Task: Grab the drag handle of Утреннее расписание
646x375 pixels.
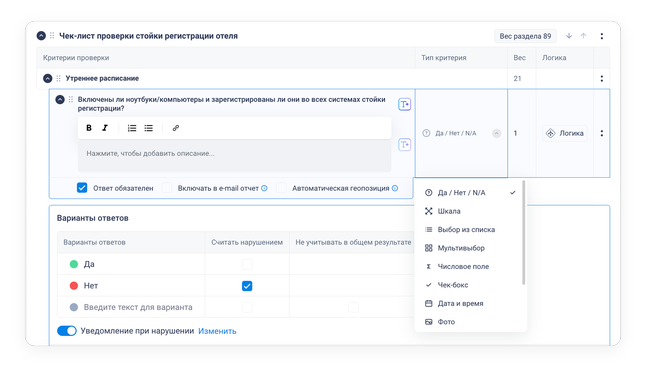Action: [59, 78]
